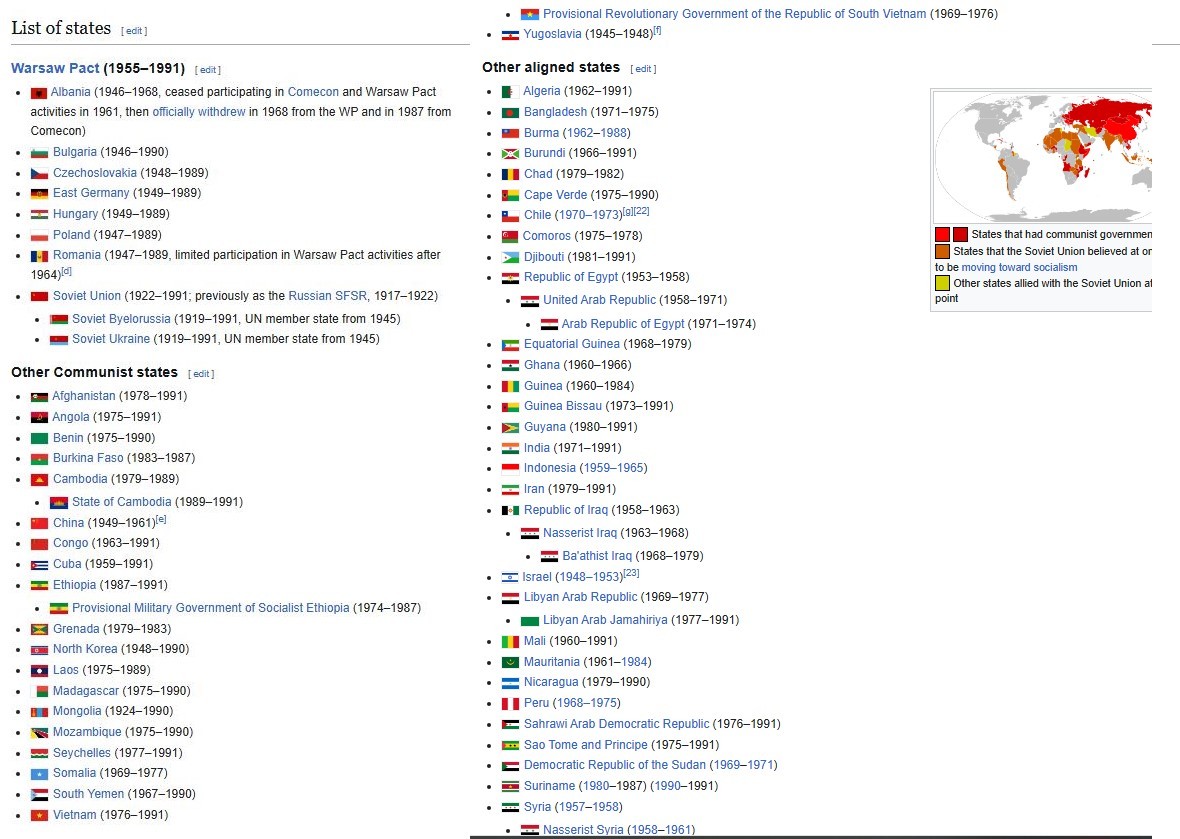Open the Provisional Military Government of Socialist Ethiopia link
Image resolution: width=1180 pixels, height=839 pixels.
point(211,608)
